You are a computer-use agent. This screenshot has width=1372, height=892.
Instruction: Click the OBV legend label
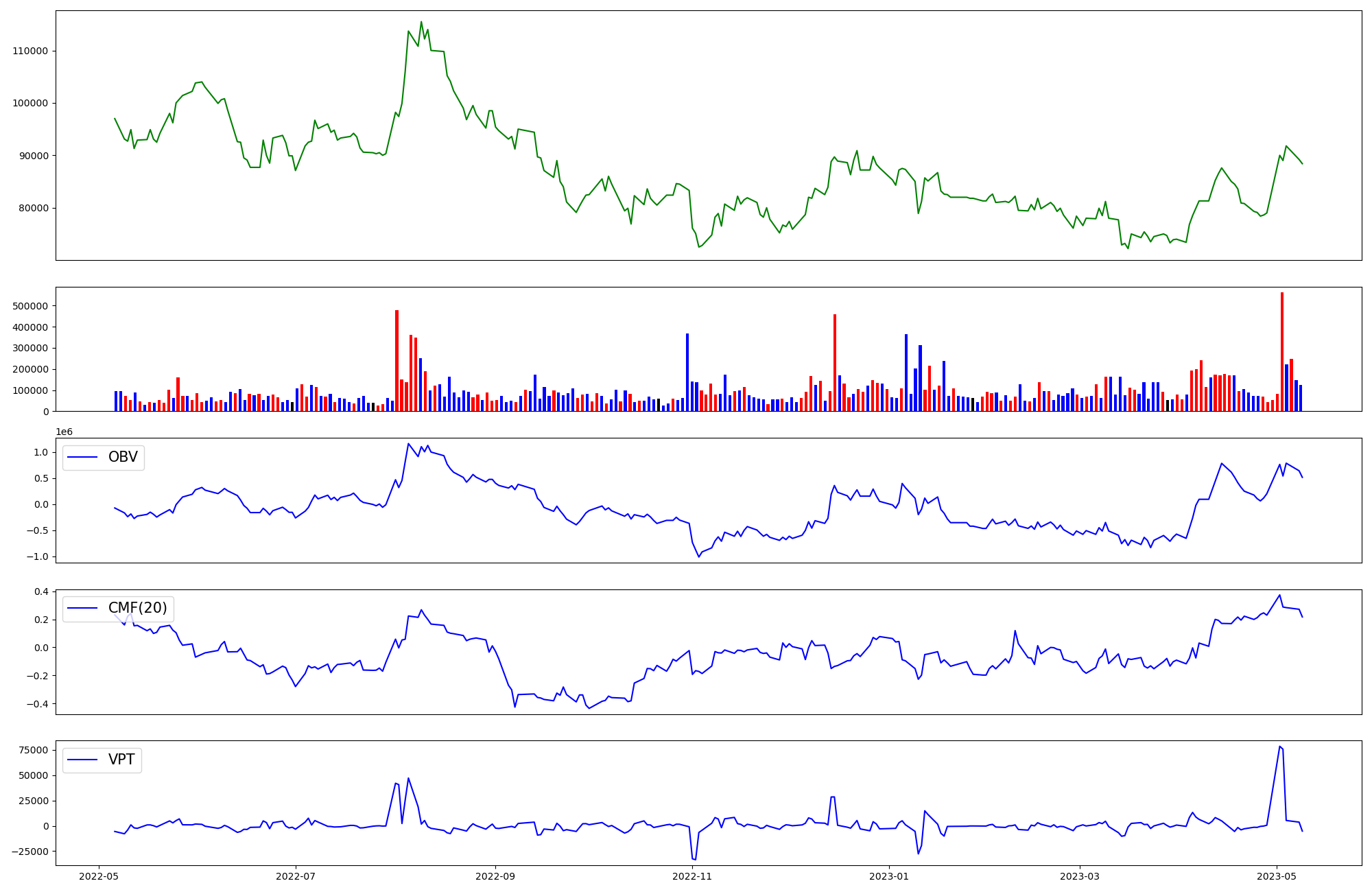point(123,457)
